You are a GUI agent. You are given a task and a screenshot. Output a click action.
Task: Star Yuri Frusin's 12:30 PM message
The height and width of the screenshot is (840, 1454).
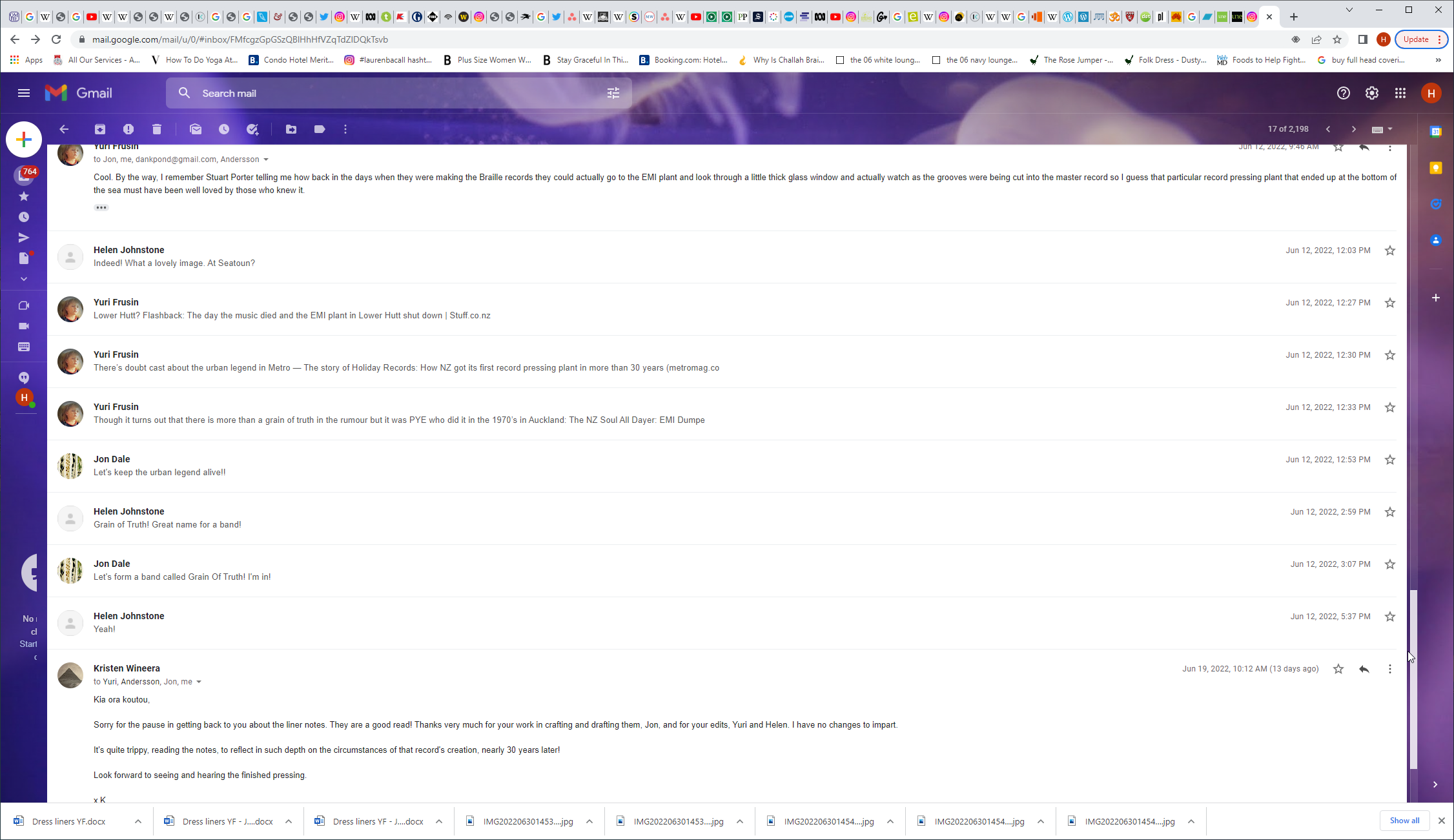1390,355
